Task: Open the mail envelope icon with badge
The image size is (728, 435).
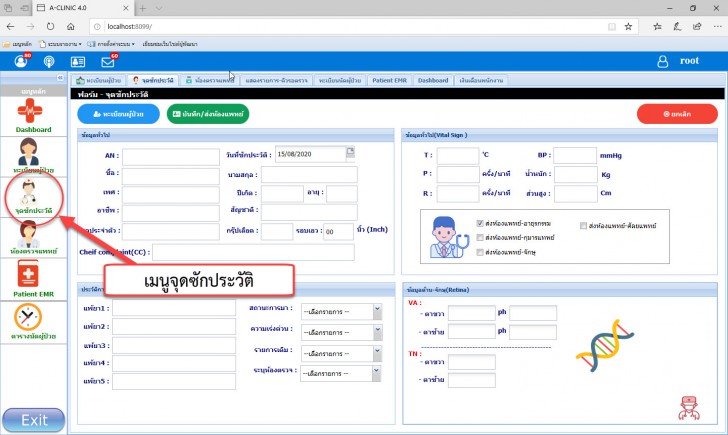Action: [108, 61]
